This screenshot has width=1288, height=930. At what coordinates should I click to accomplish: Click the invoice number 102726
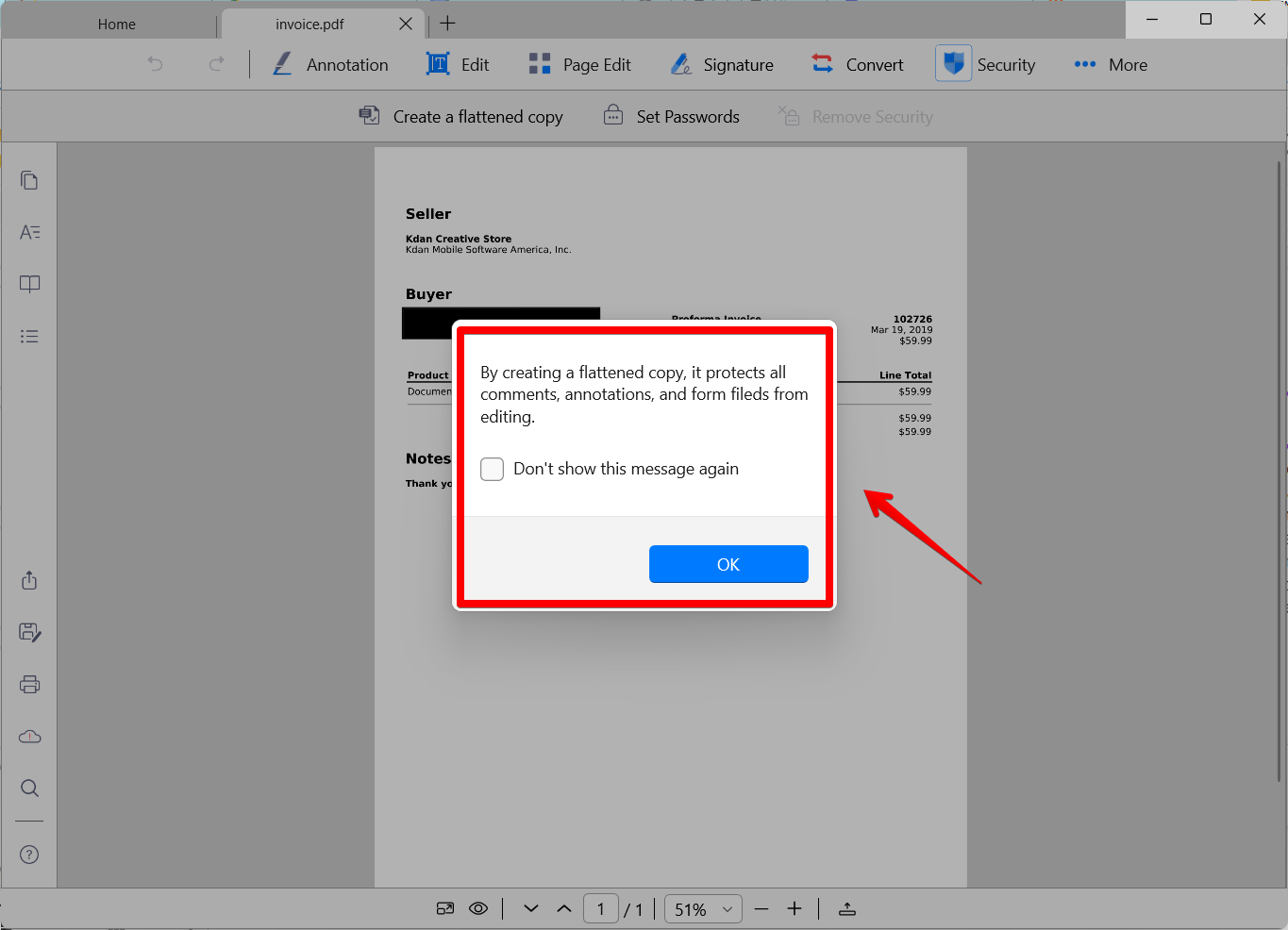point(912,319)
